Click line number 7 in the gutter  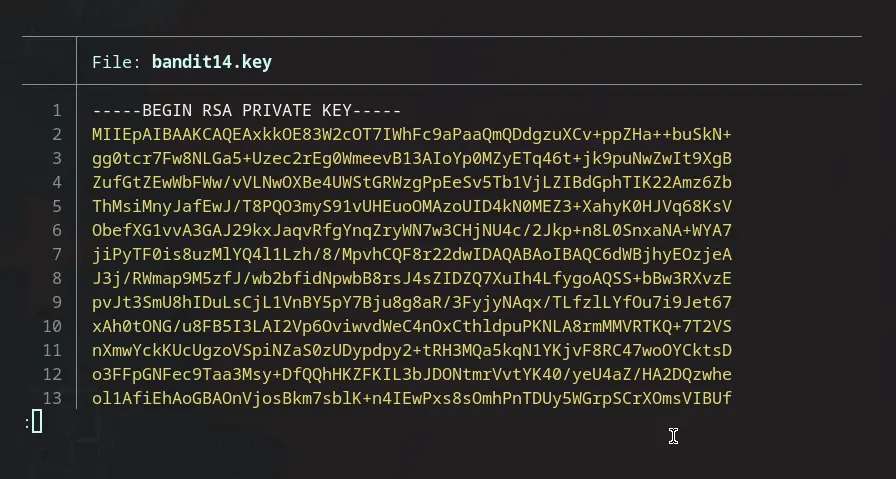tap(57, 255)
